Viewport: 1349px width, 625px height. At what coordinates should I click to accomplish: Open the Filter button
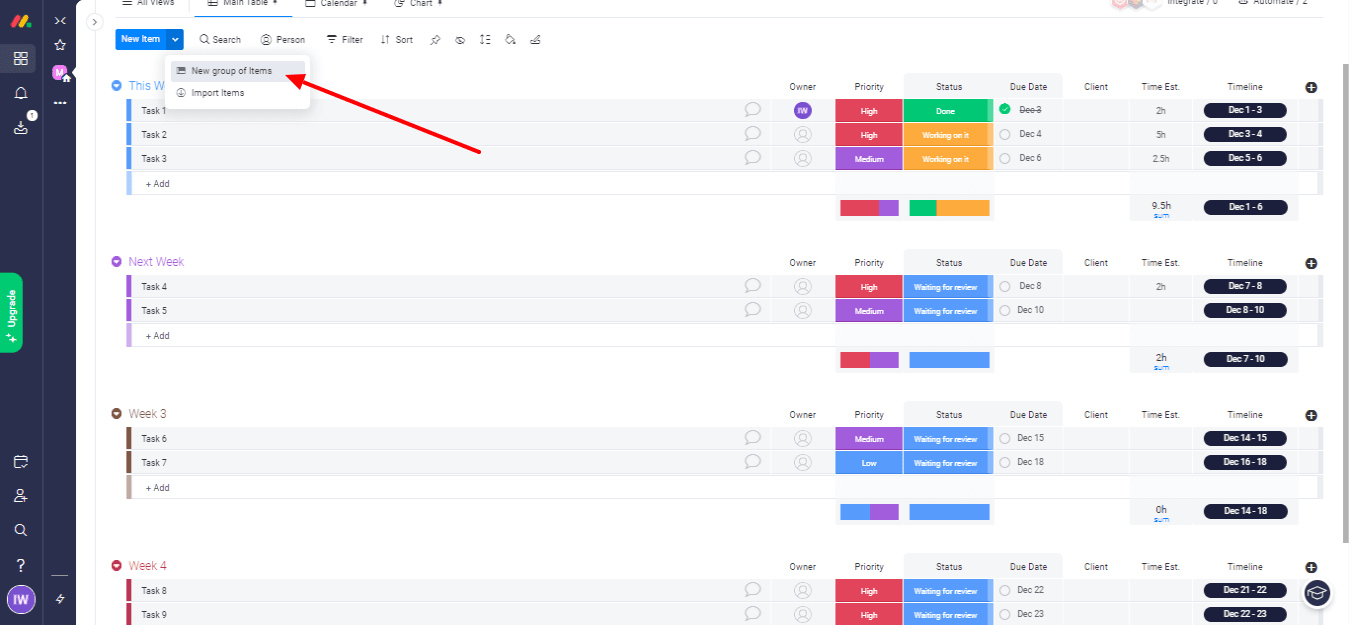tap(345, 40)
